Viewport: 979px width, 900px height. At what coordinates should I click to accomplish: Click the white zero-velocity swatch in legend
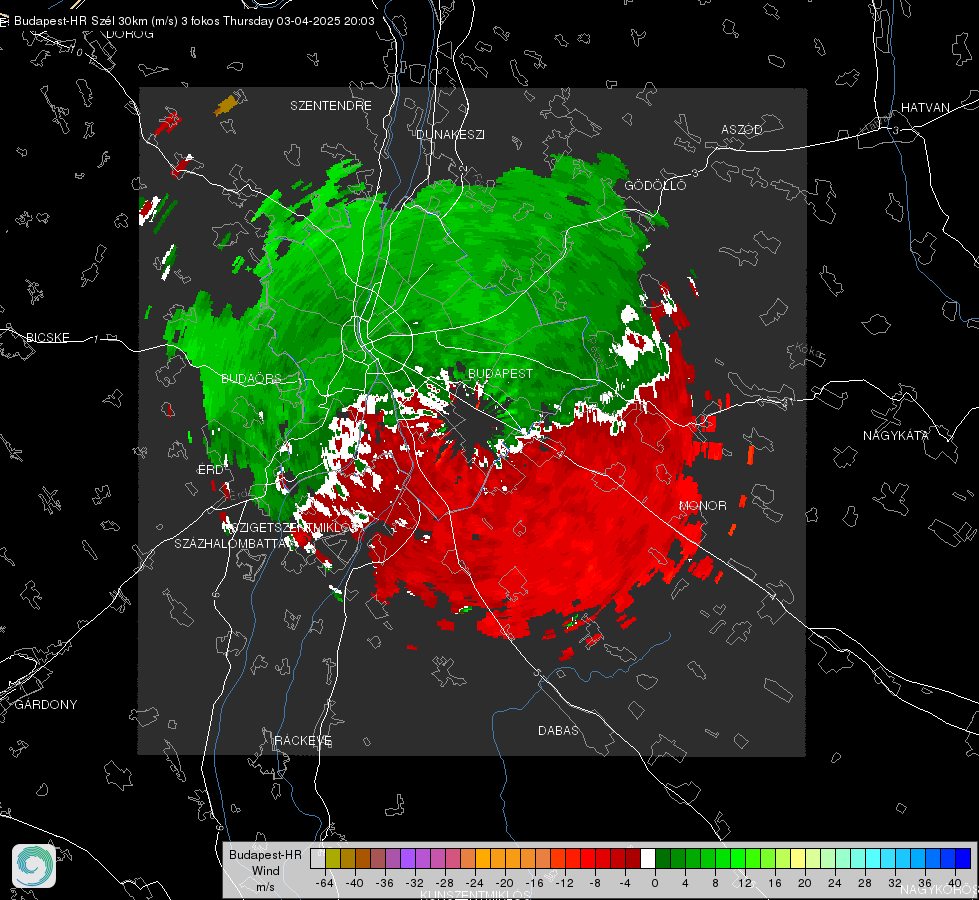pos(648,858)
